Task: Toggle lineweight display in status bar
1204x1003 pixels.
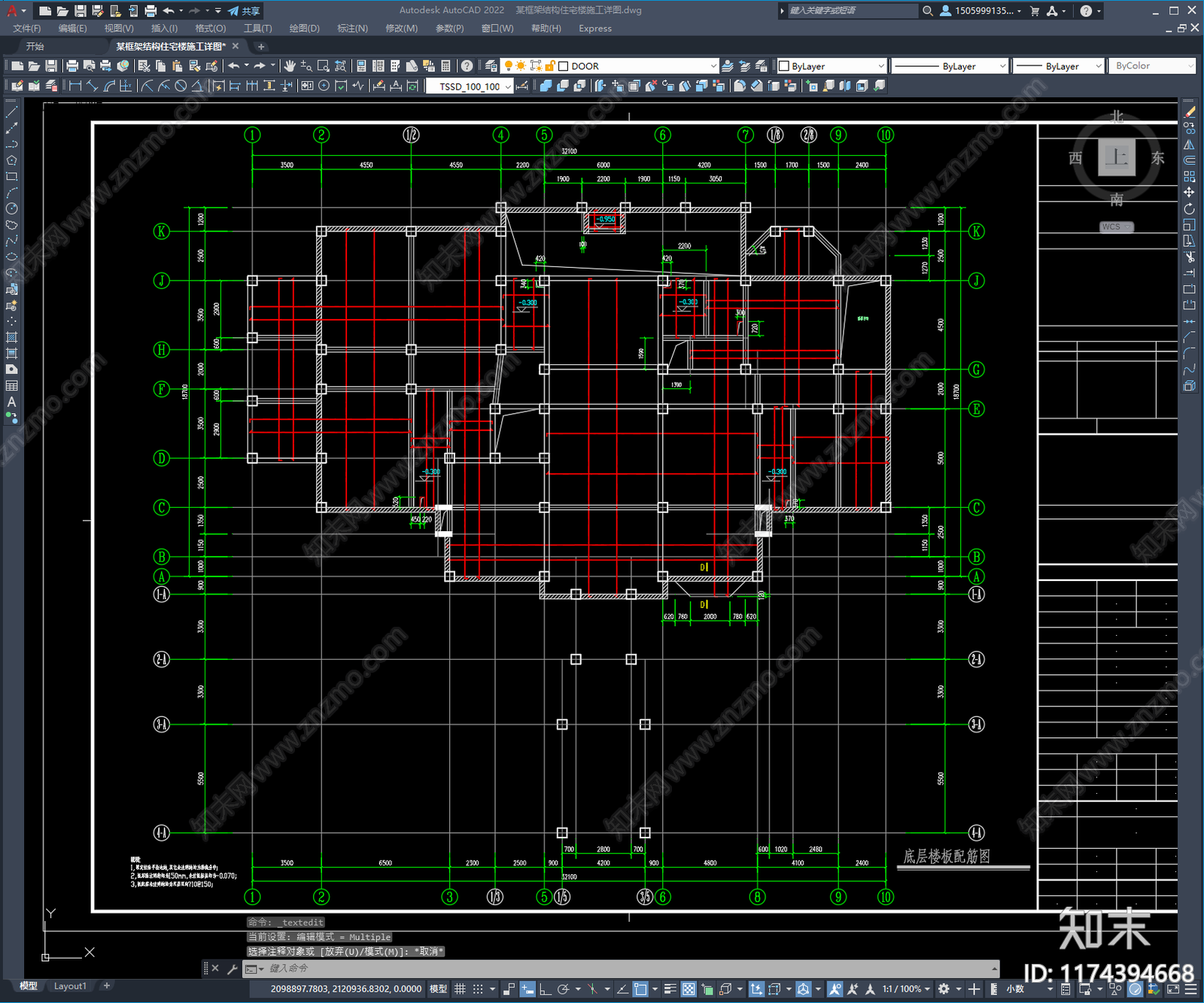Action: pyautogui.click(x=670, y=989)
